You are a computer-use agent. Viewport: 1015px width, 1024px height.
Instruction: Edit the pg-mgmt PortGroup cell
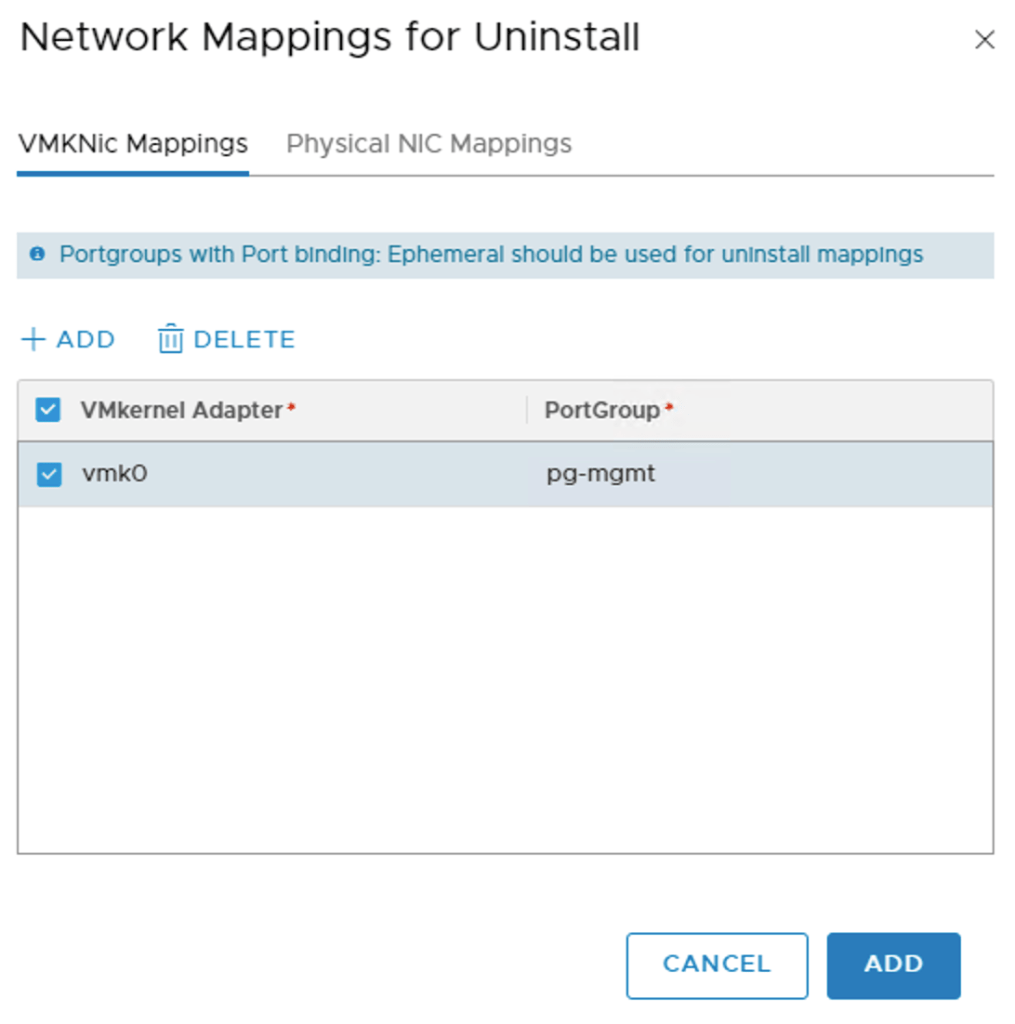pos(601,474)
